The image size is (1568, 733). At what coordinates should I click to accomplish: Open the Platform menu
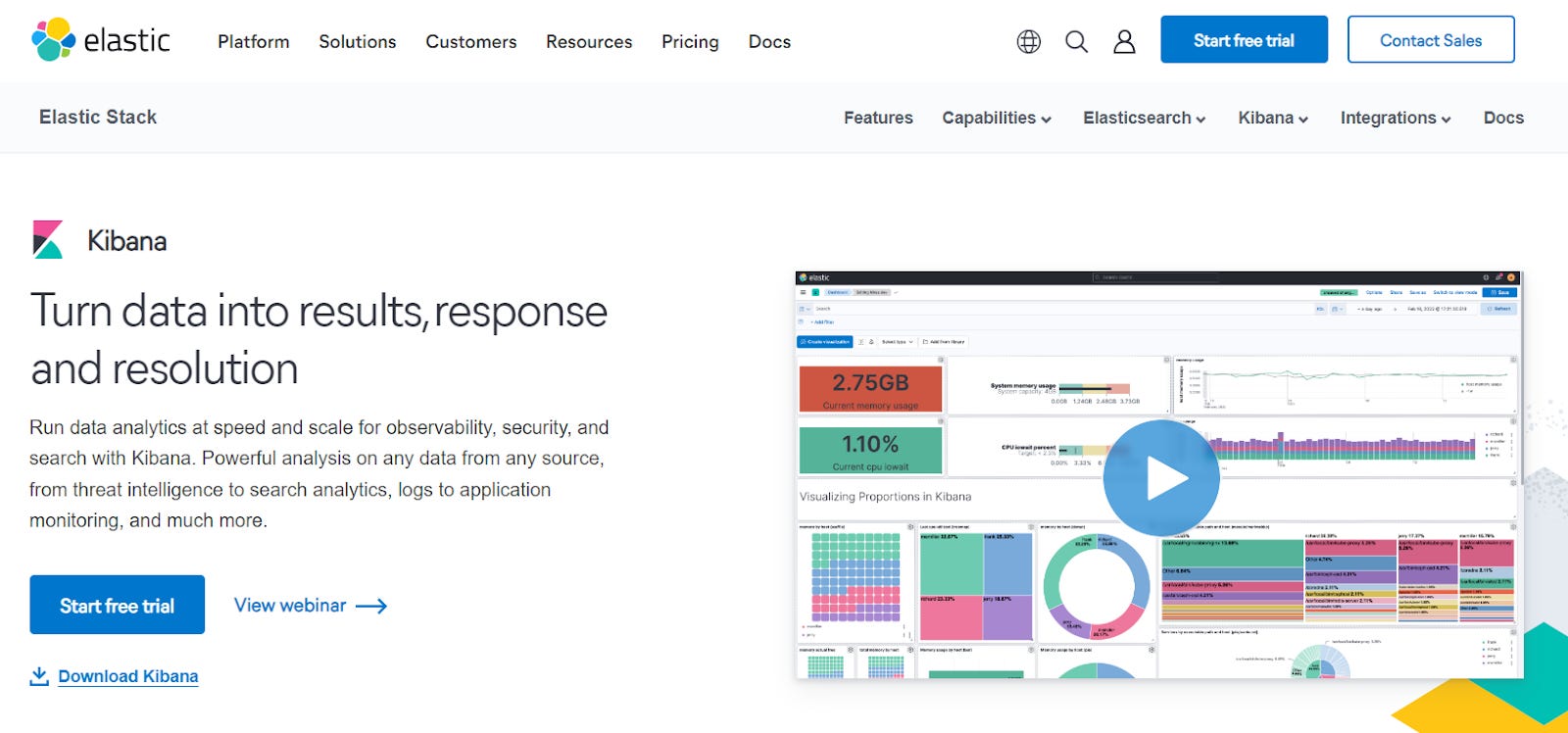(254, 41)
